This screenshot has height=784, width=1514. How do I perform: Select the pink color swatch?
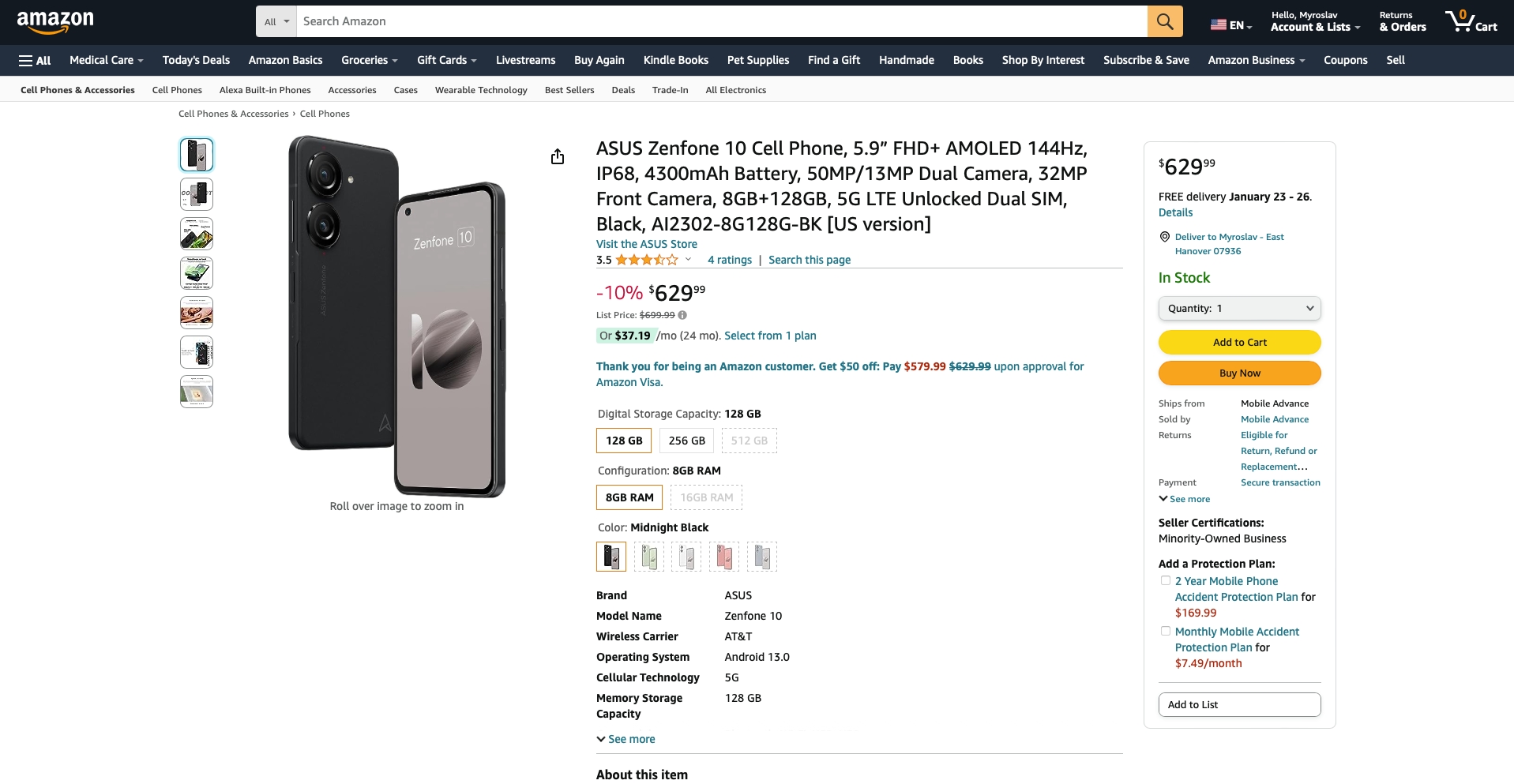(724, 557)
